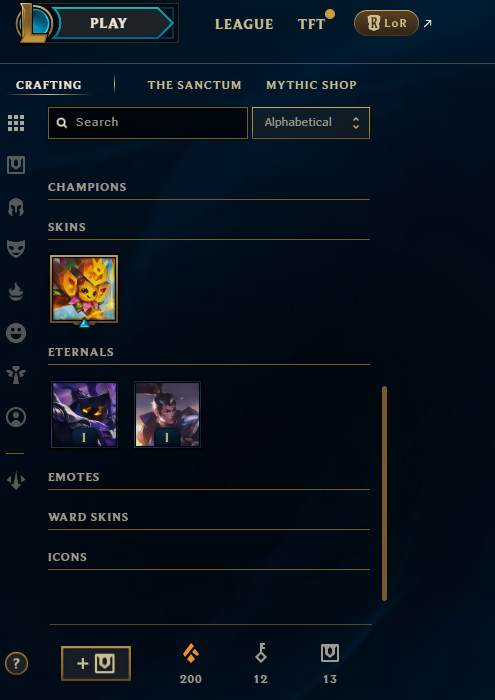Filter loot by skins mask icon

point(16,249)
